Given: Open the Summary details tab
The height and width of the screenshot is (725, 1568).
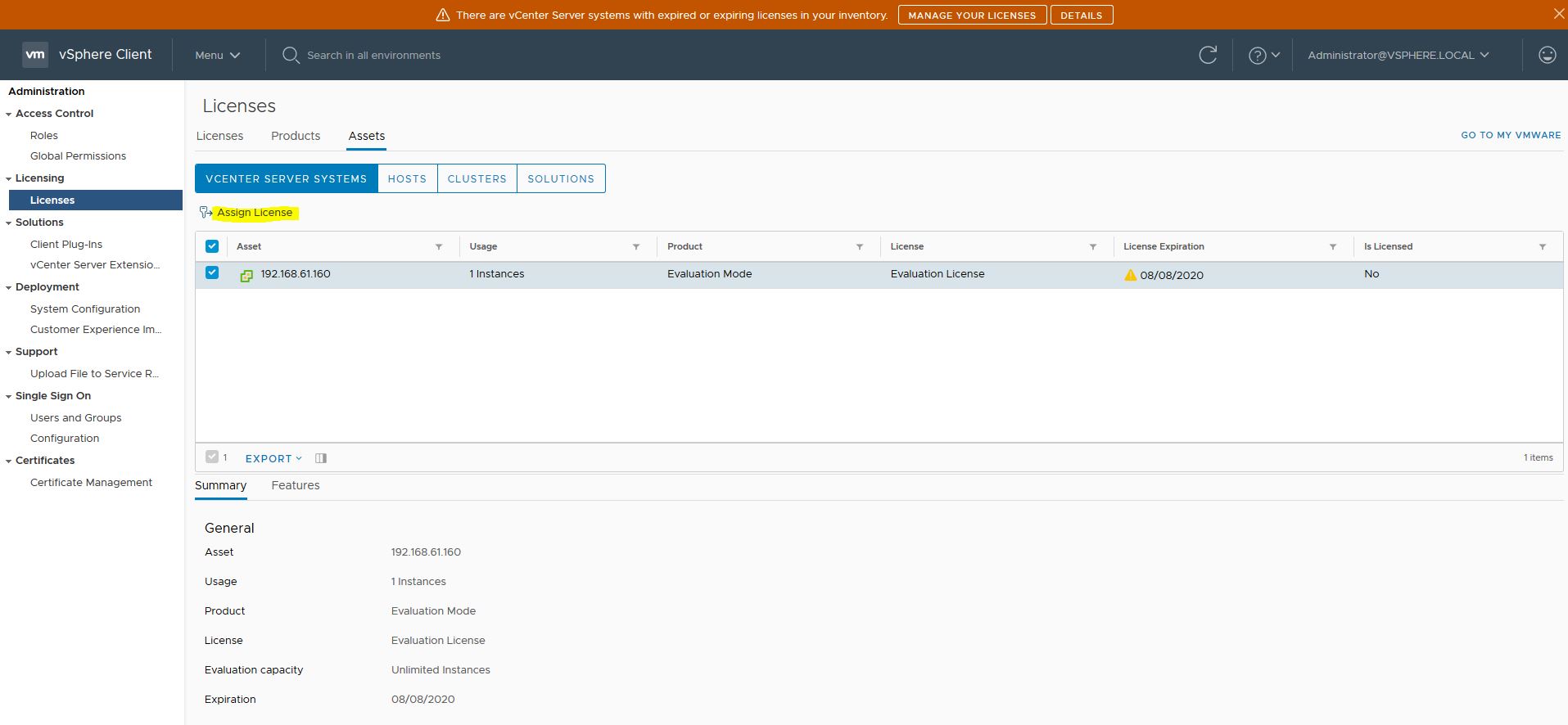Looking at the screenshot, I should [x=220, y=485].
